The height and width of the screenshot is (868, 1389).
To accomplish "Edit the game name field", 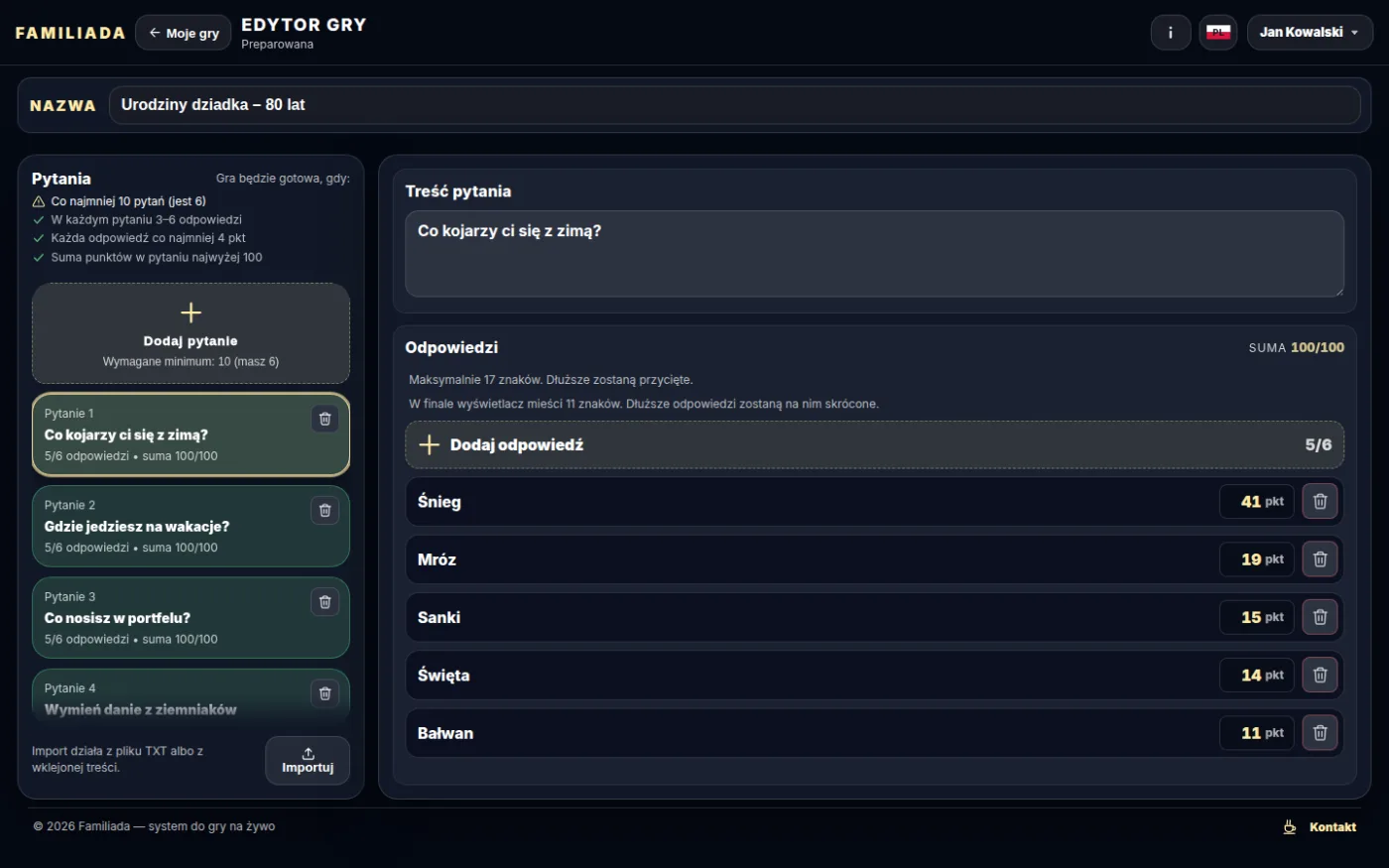I will pos(734,105).
